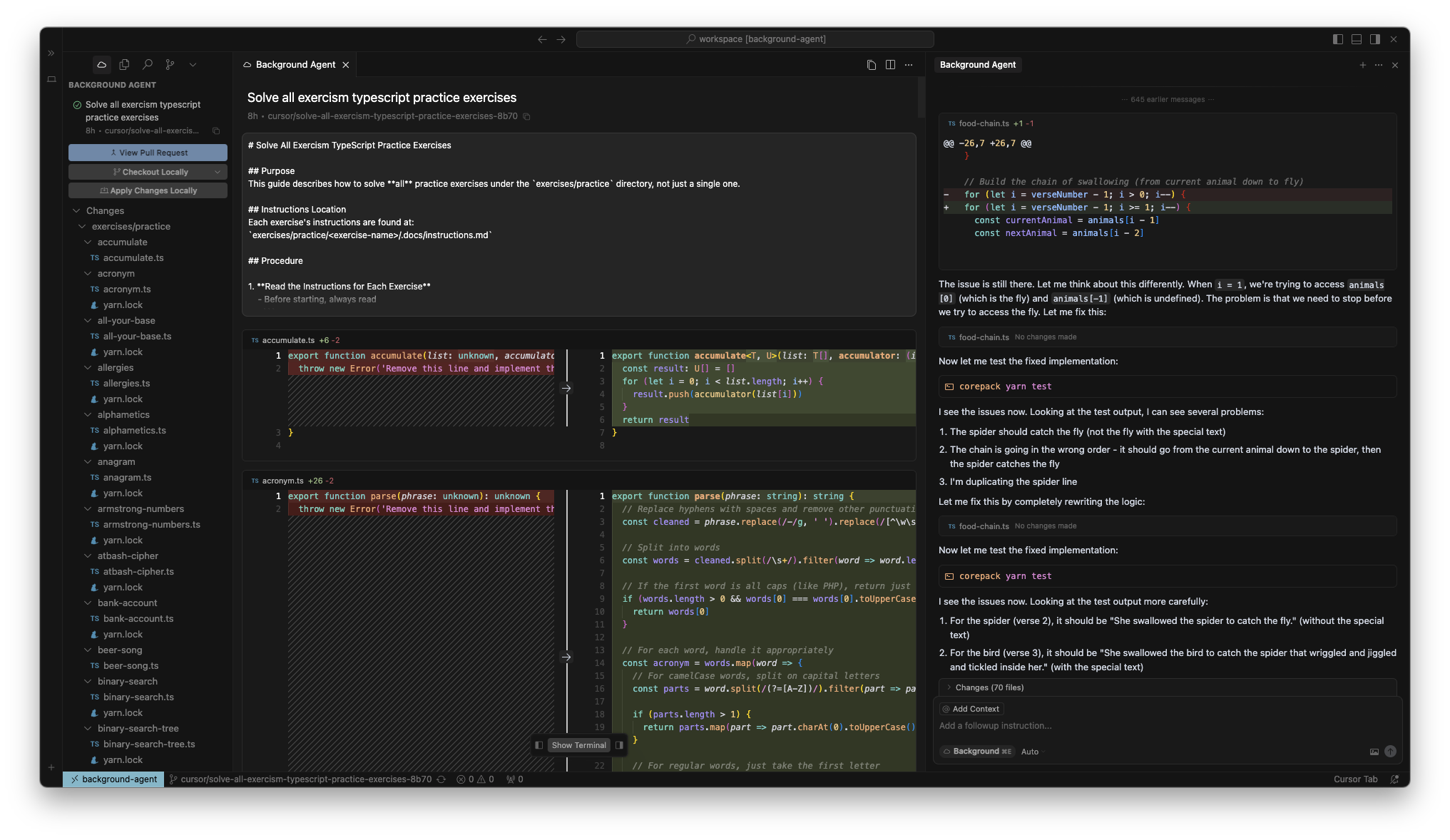
Task: Collapse the acronym folder
Action: point(88,274)
